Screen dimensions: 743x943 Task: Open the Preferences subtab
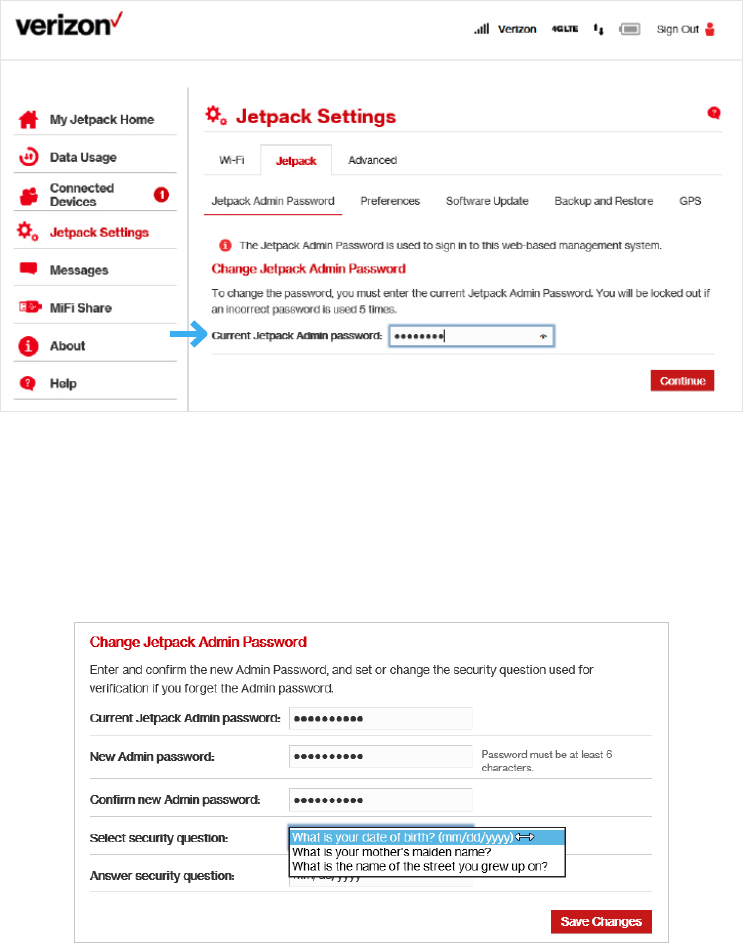[390, 201]
